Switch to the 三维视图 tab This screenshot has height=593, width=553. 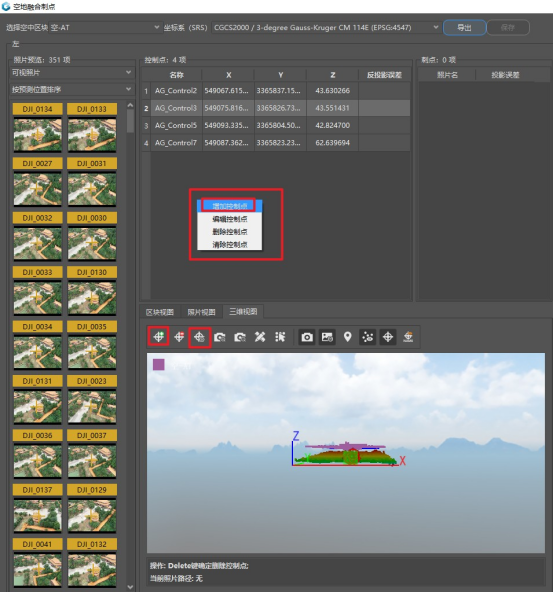(243, 312)
